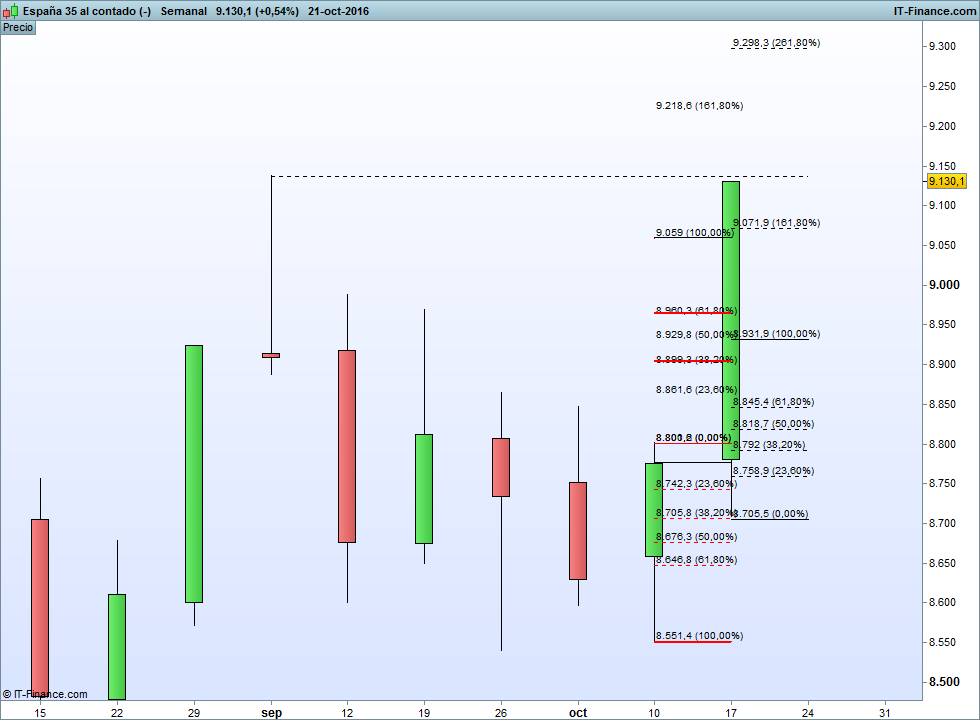The width and height of the screenshot is (980, 720).
Task: Click the green candle for week 17
Action: (x=731, y=321)
